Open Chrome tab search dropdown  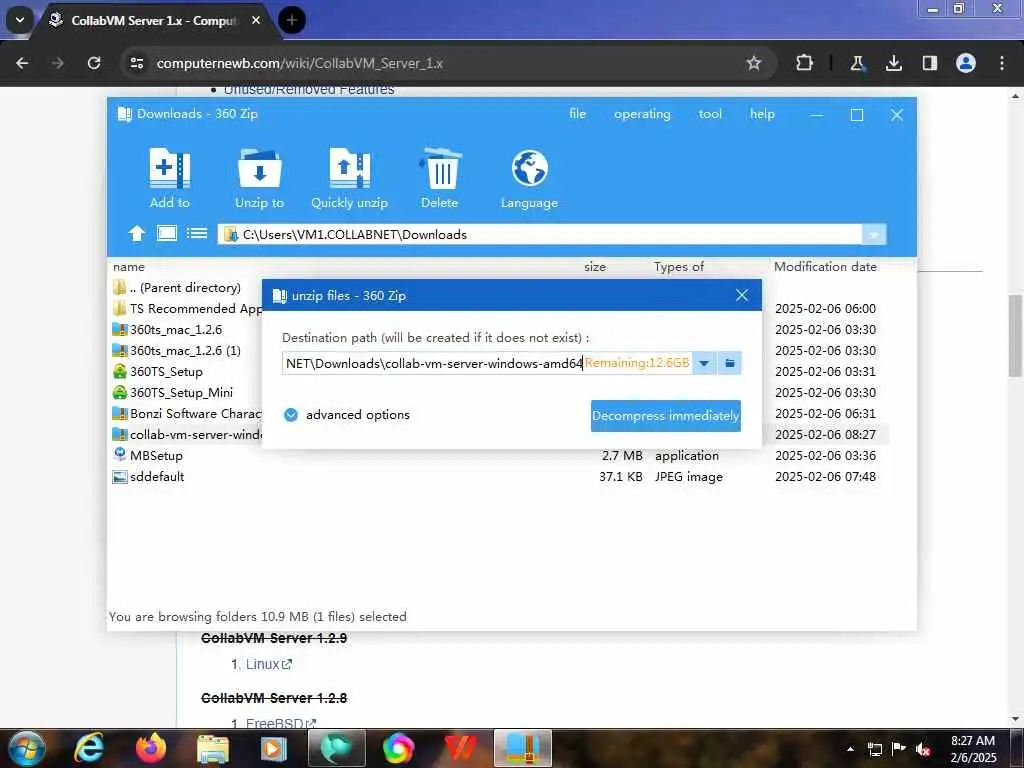pos(20,20)
